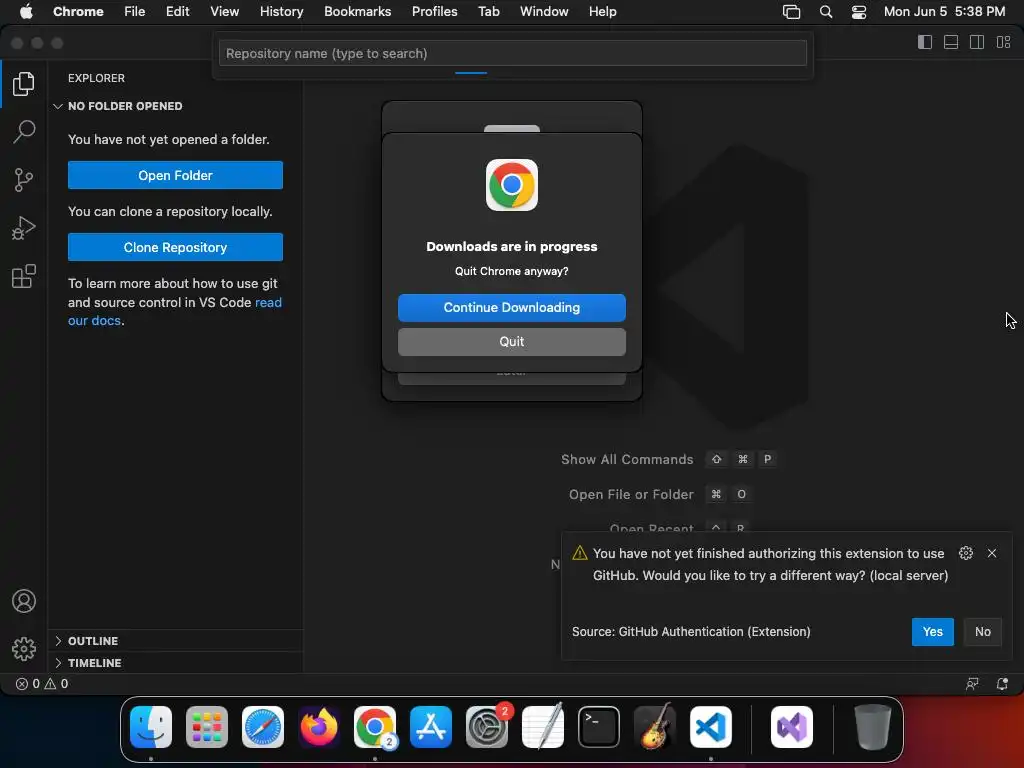Open Trash from the dock
1024x768 pixels.
pyautogui.click(x=872, y=727)
